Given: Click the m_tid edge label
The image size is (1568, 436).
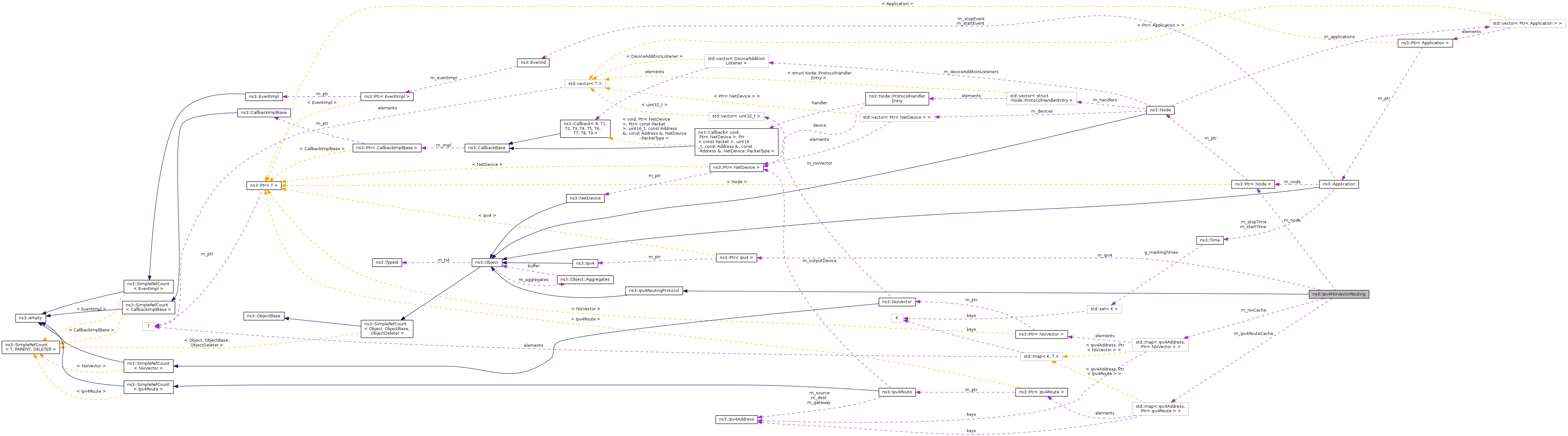Looking at the screenshot, I should click(443, 260).
